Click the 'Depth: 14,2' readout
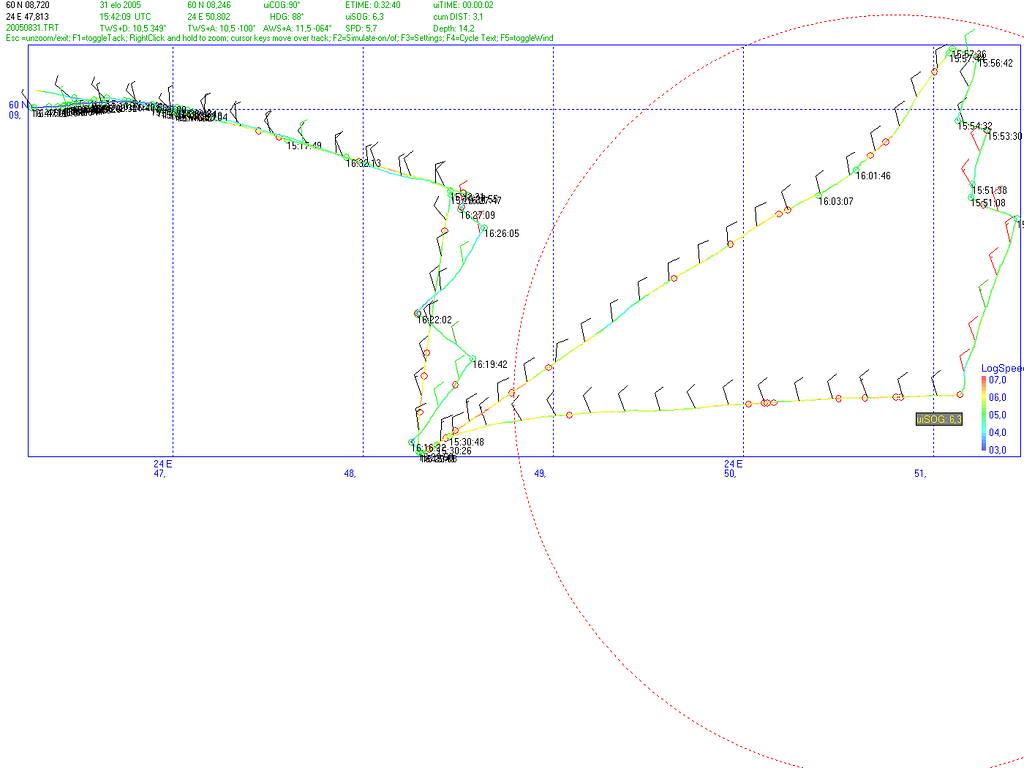The image size is (1024, 768). pyautogui.click(x=453, y=28)
